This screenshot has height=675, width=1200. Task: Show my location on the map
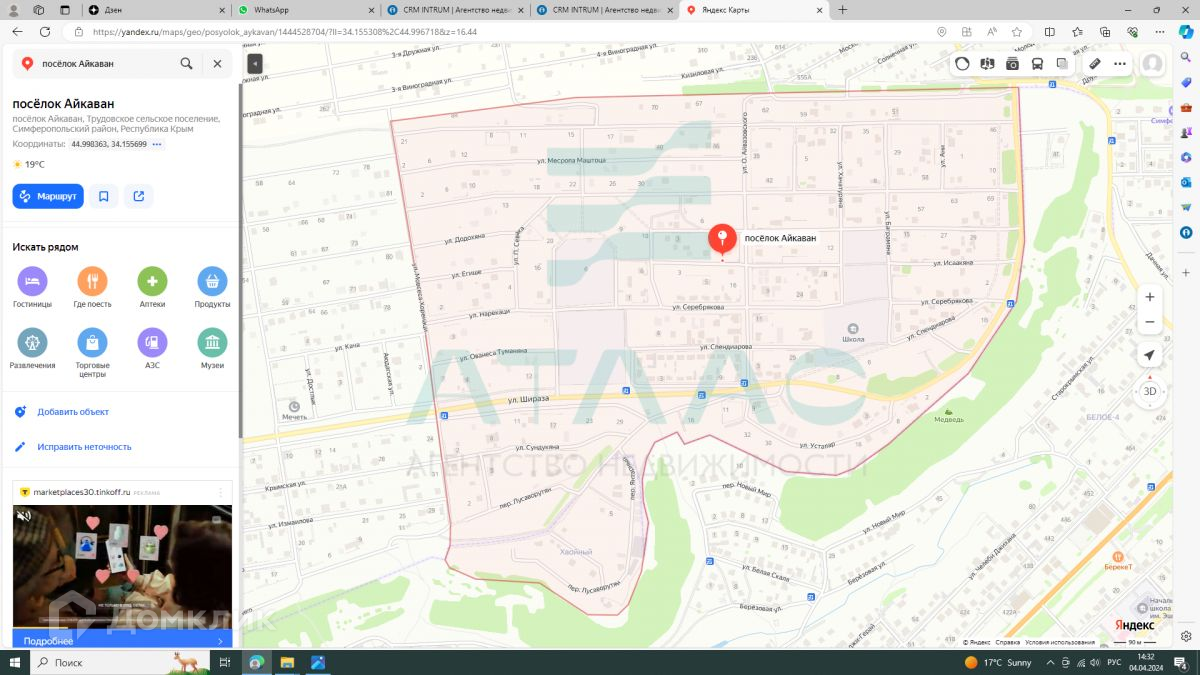pos(1150,355)
